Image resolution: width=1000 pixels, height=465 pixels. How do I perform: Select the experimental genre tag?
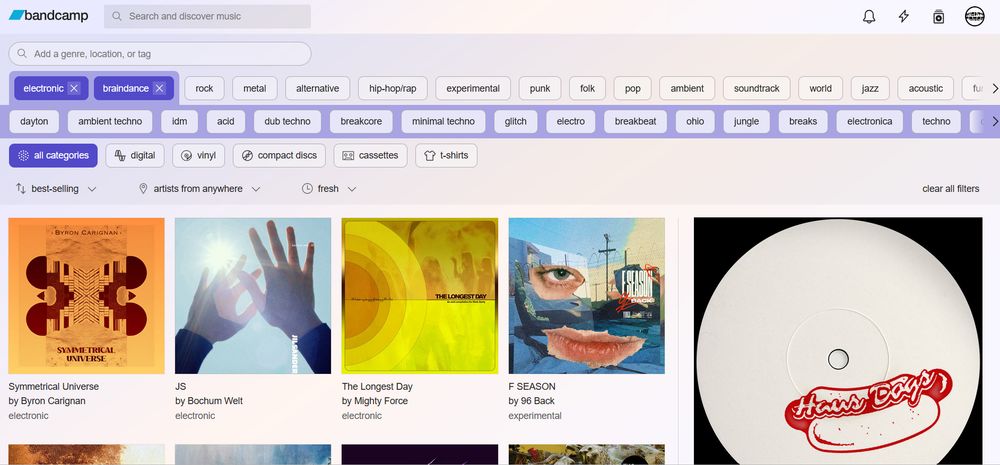point(473,89)
